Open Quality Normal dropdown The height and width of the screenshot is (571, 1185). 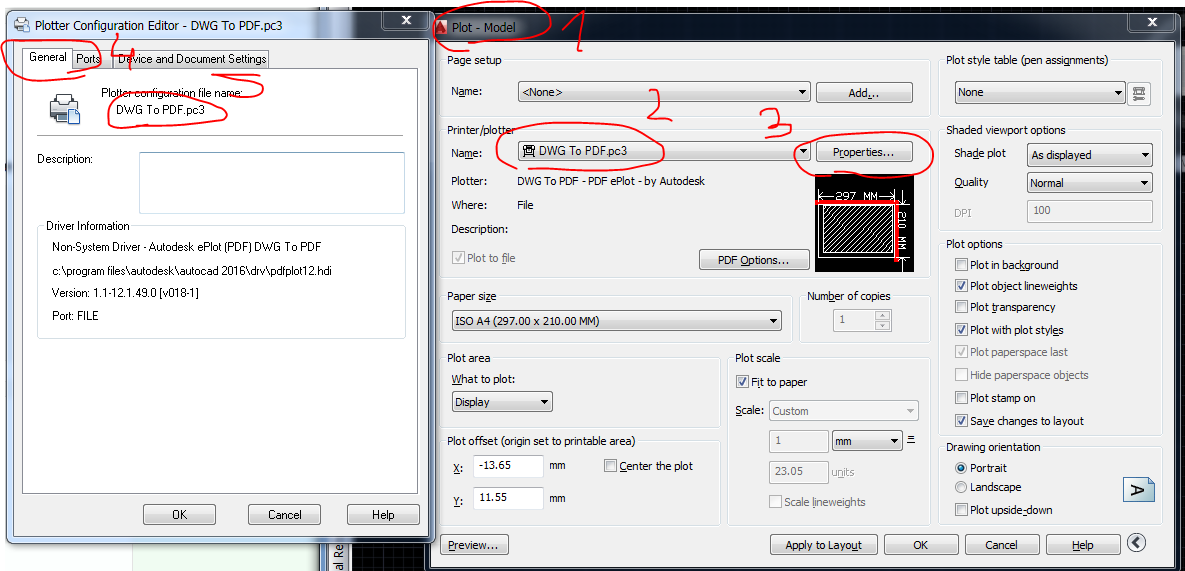tap(1090, 183)
